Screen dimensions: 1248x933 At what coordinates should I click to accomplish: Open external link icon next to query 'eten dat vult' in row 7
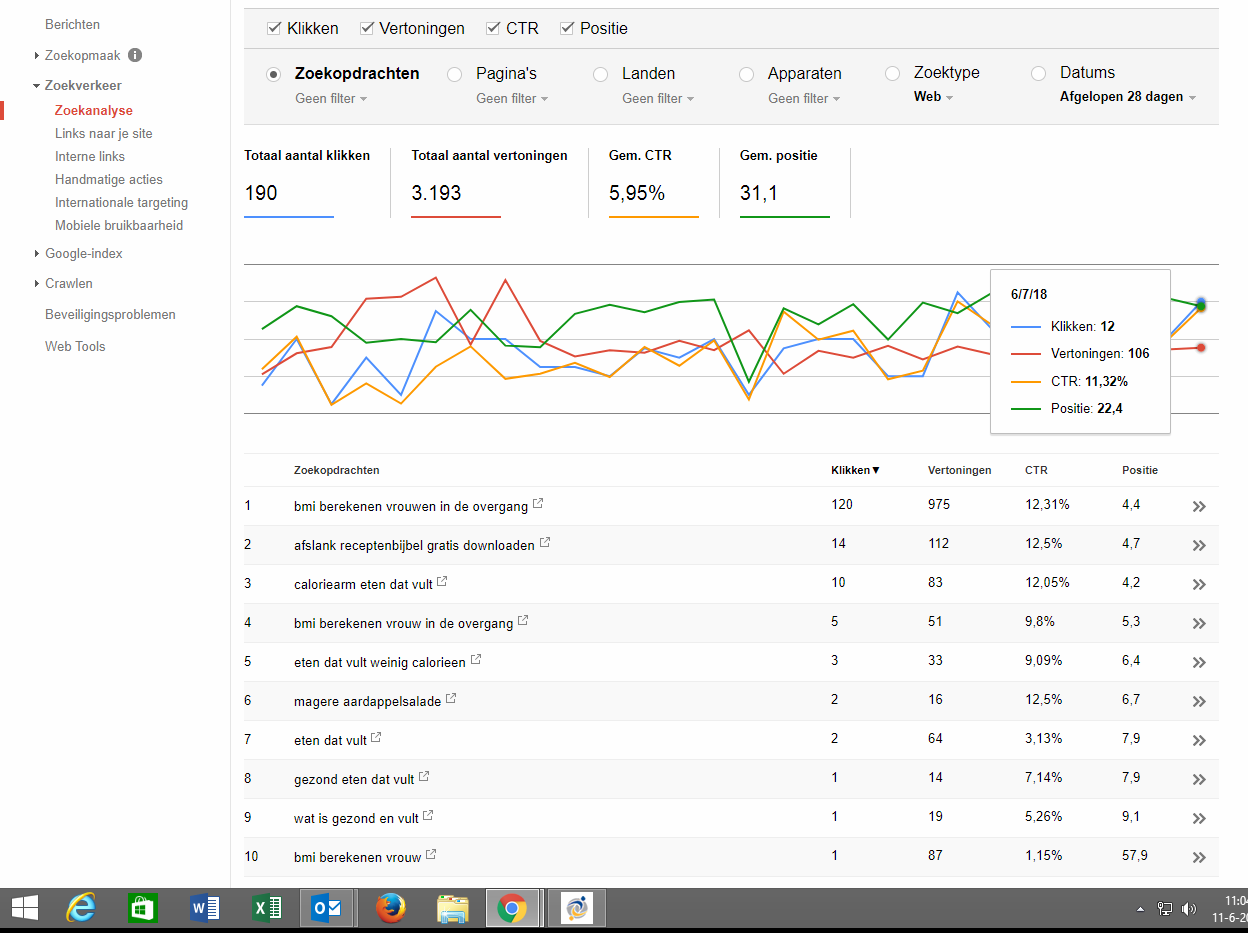[377, 738]
